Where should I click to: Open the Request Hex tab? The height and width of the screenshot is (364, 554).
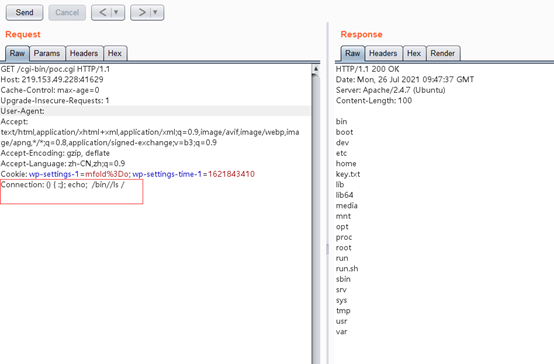[115, 53]
